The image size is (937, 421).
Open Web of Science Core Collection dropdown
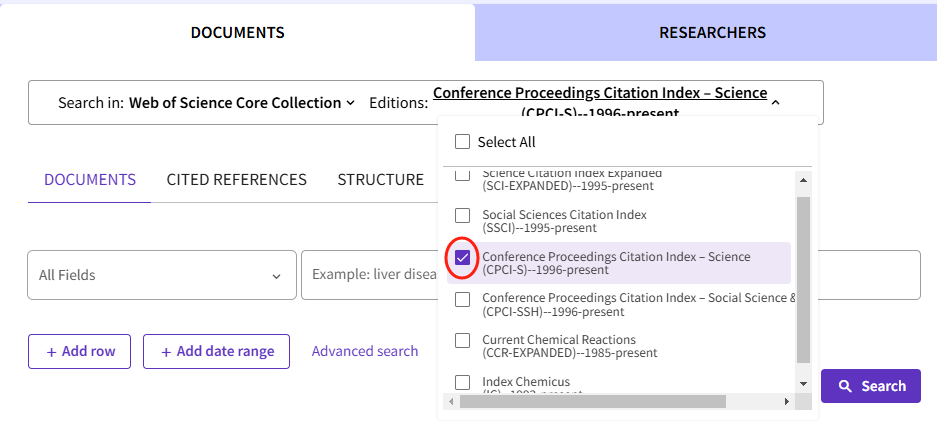(x=242, y=103)
